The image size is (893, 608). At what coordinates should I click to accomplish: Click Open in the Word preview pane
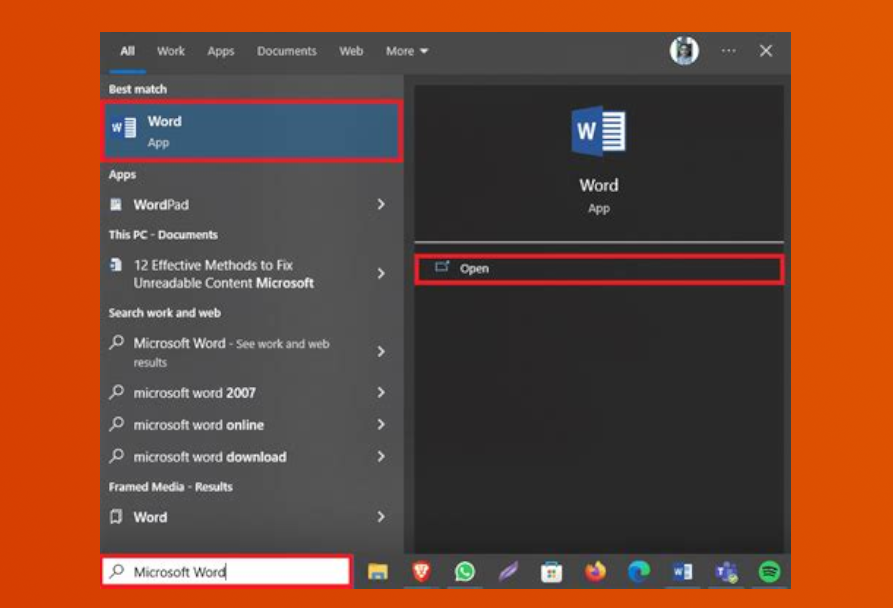coord(598,269)
